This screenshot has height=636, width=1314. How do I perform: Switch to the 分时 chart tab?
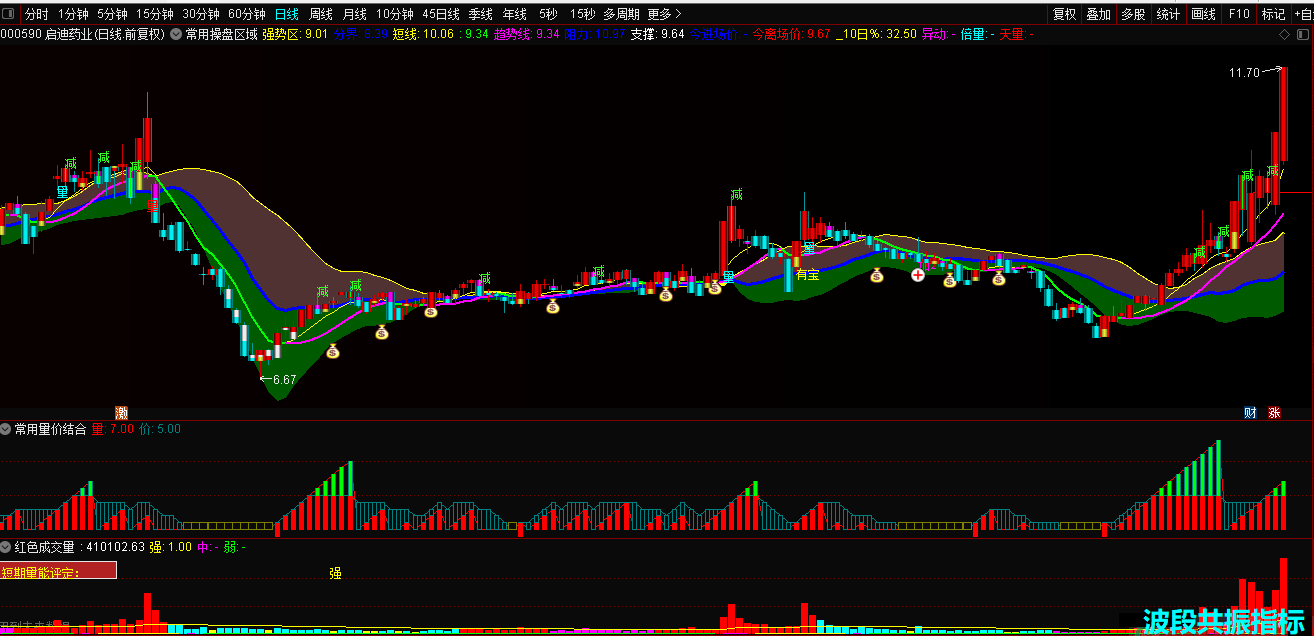click(36, 14)
